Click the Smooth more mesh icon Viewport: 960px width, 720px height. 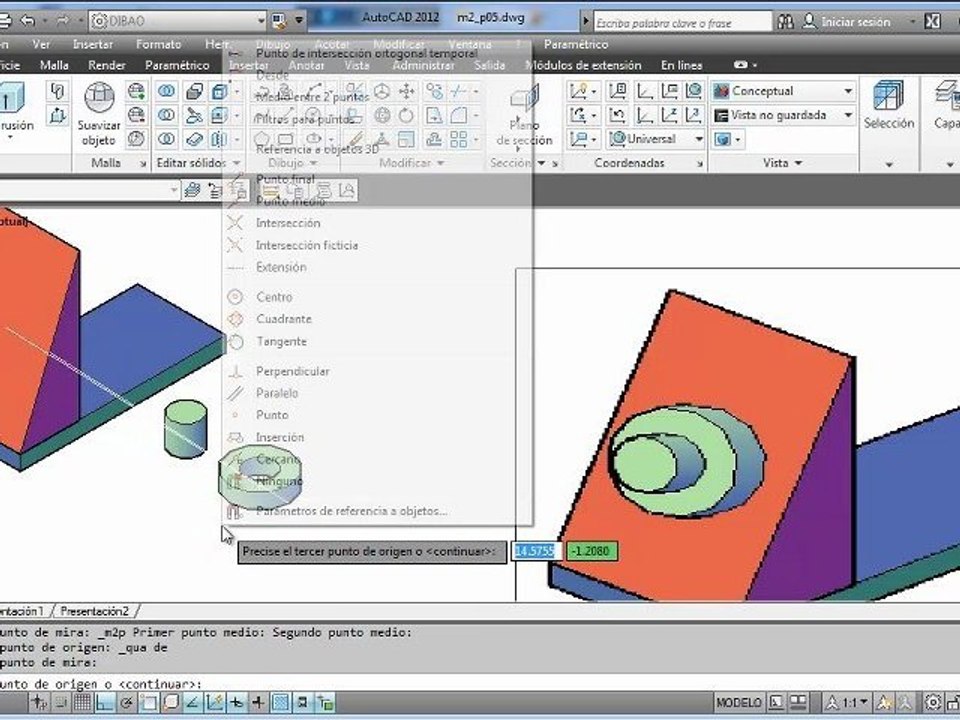(136, 91)
